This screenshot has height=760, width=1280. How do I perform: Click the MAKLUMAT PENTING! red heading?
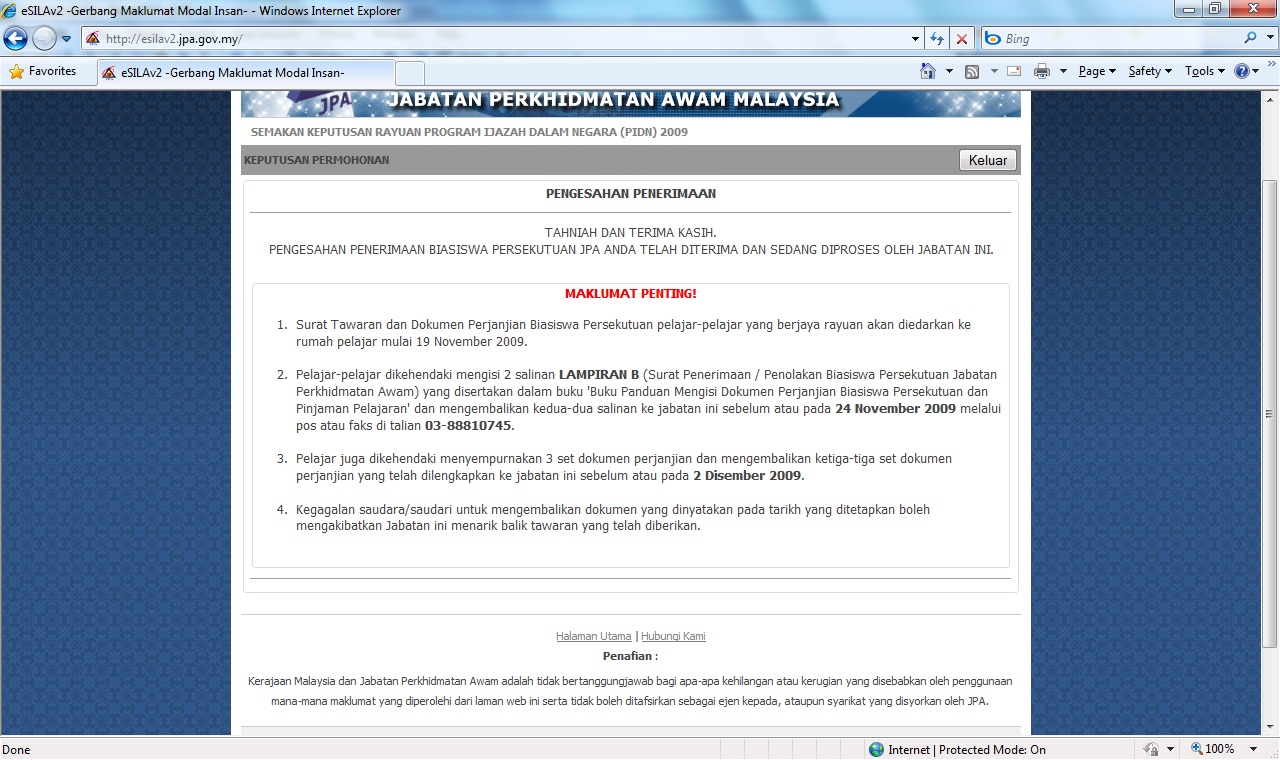(631, 294)
